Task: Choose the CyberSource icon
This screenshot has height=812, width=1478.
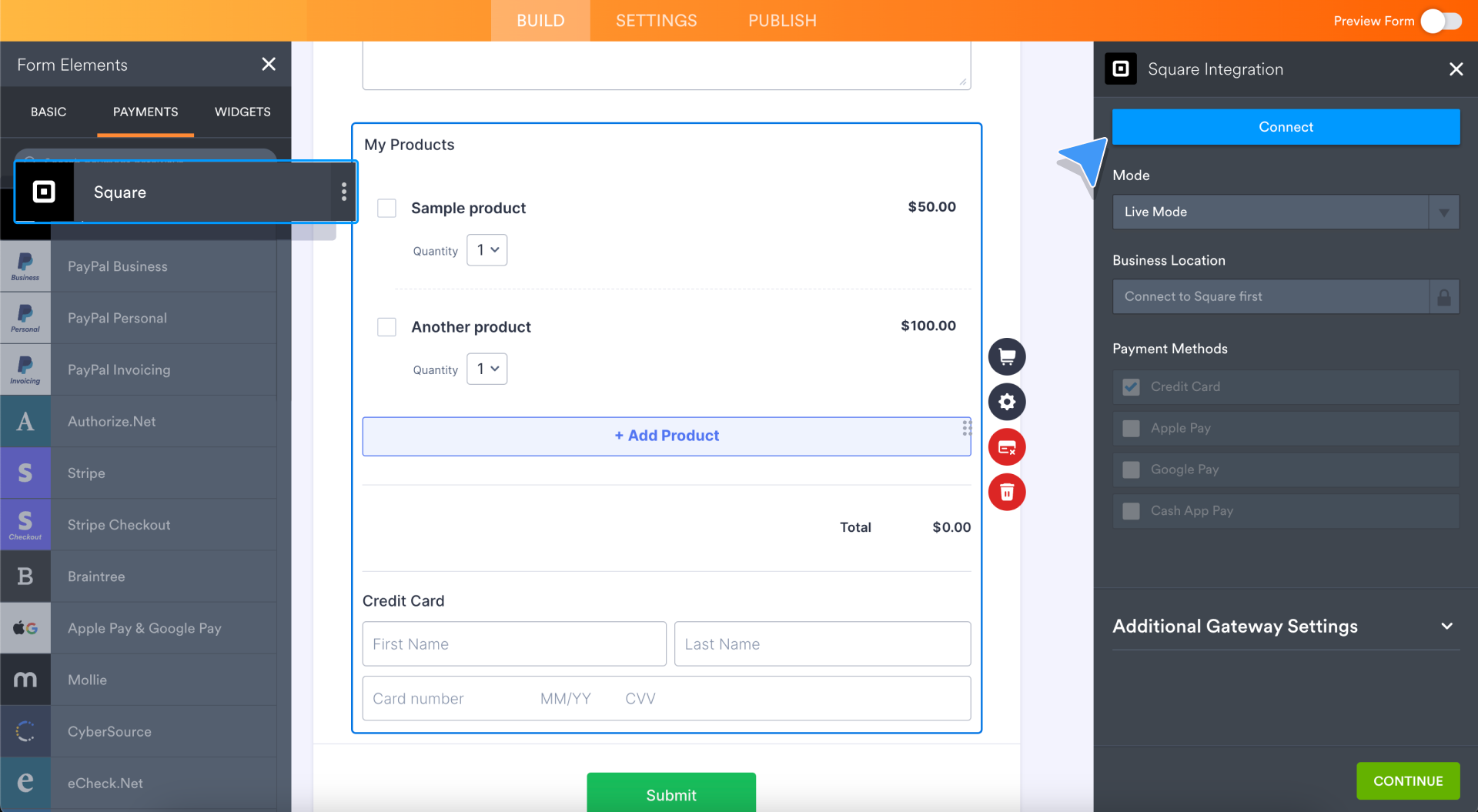Action: tap(25, 731)
